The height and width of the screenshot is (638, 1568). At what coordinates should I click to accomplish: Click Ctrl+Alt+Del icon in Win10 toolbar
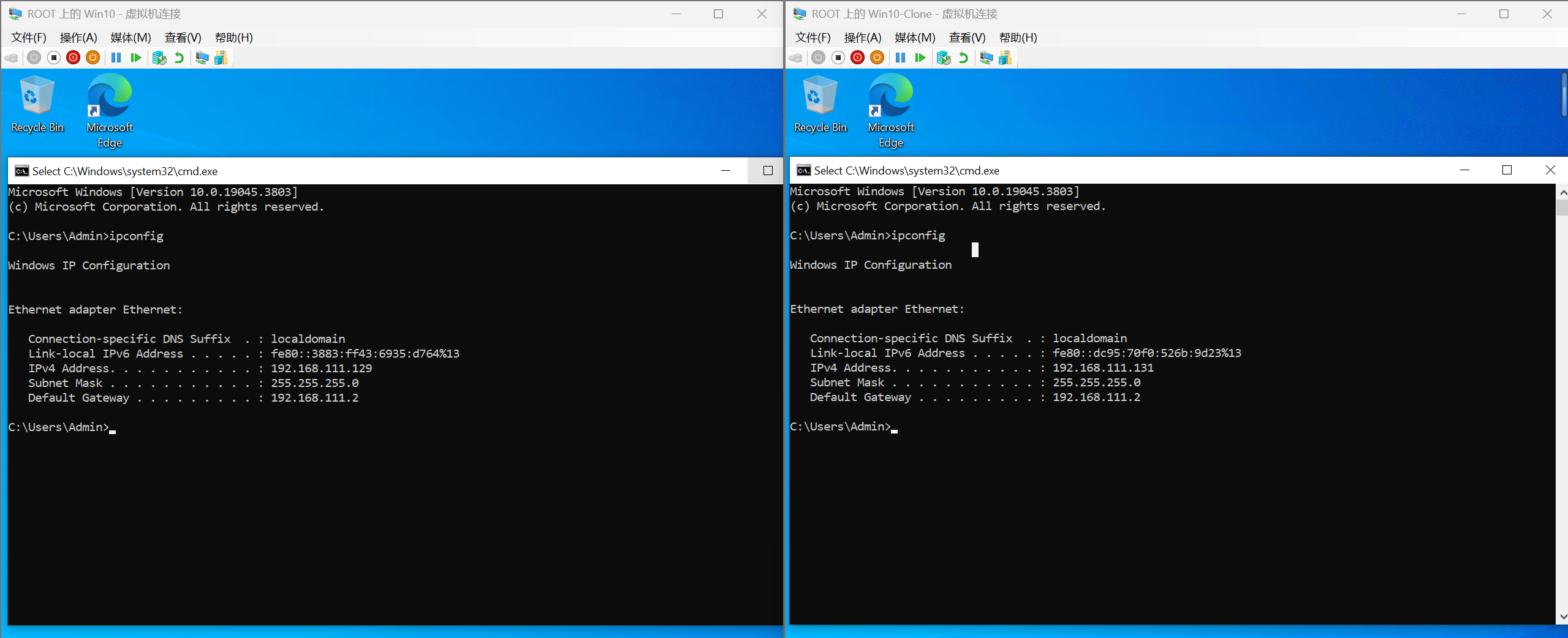click(x=11, y=58)
